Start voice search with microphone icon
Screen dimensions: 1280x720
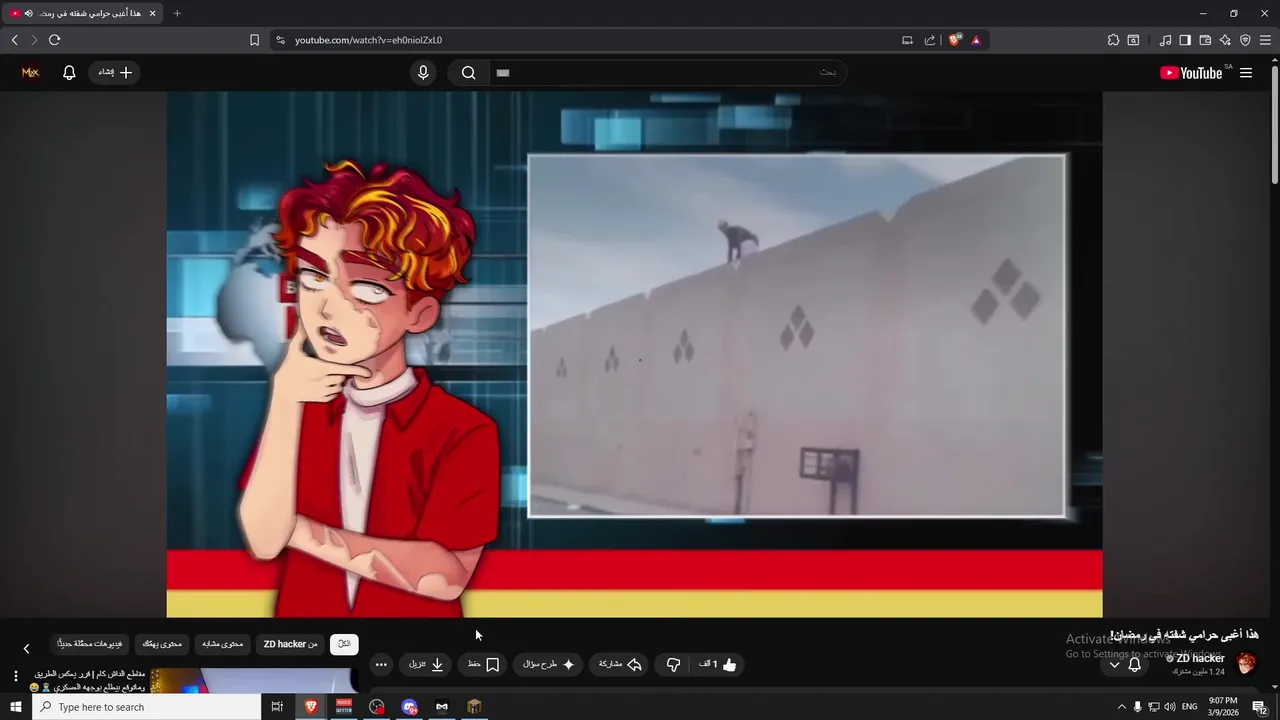[423, 72]
